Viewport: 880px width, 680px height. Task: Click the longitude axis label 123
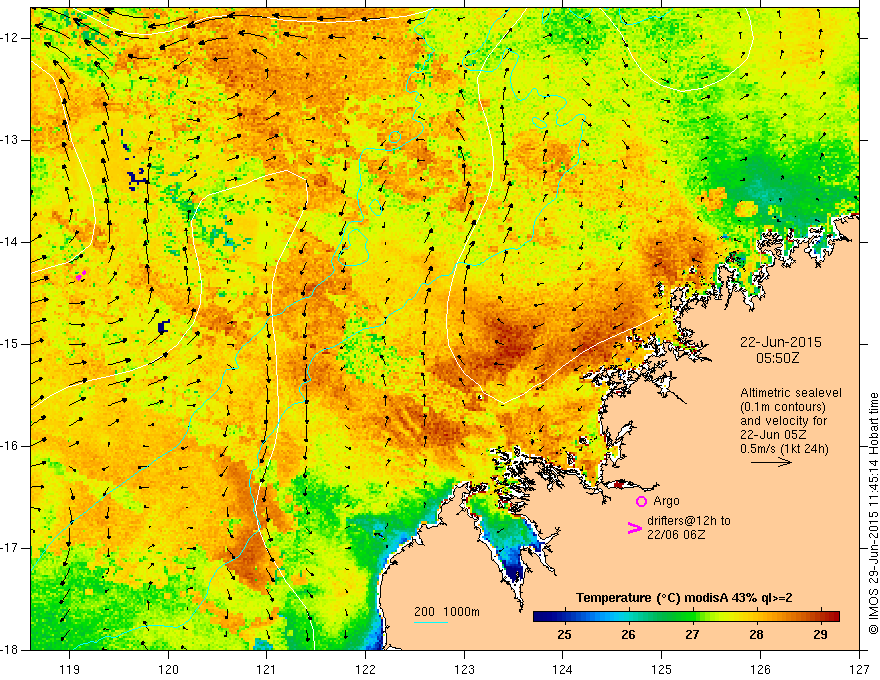[x=464, y=670]
